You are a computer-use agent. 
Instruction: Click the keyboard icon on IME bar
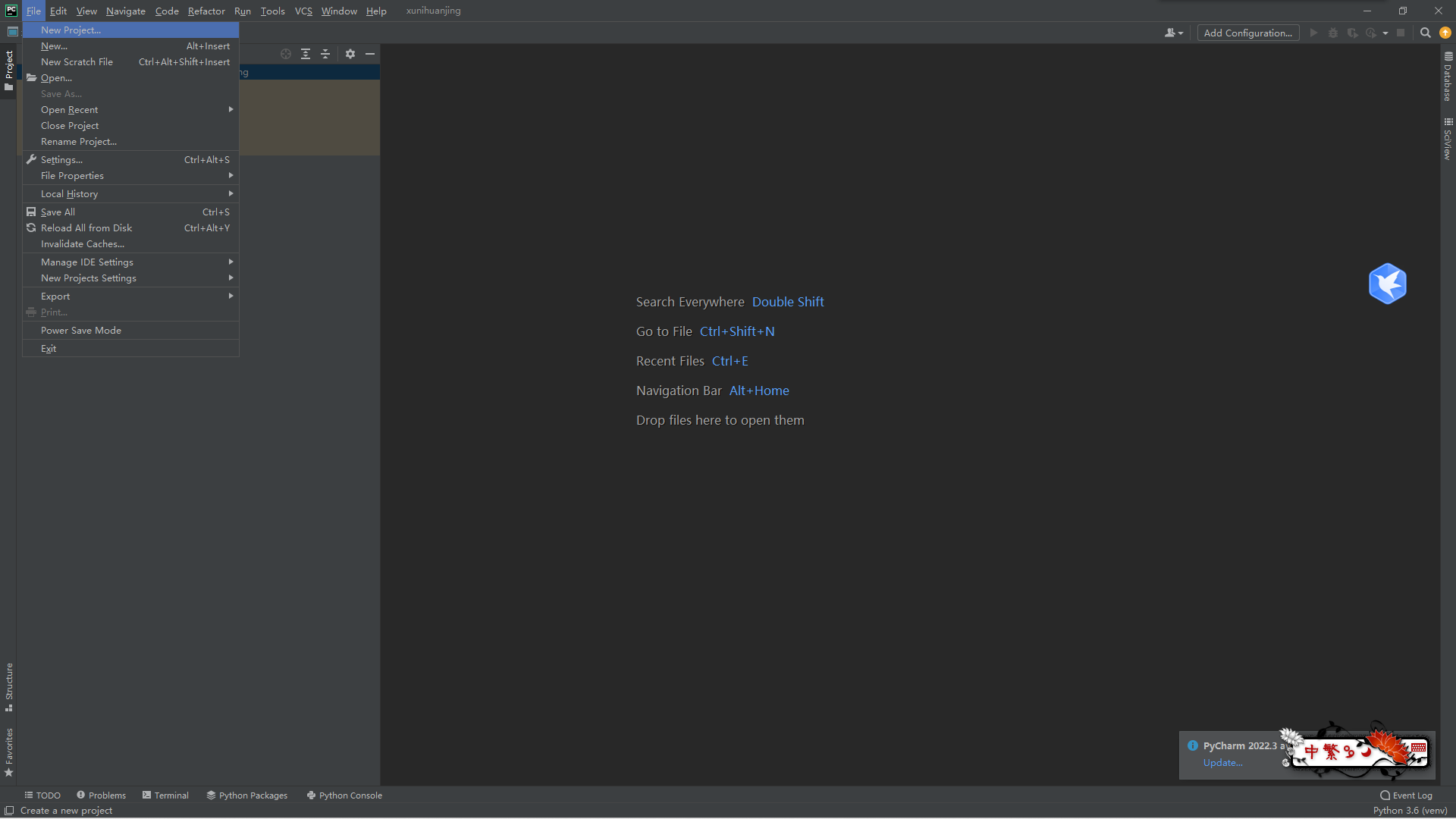point(1419,749)
